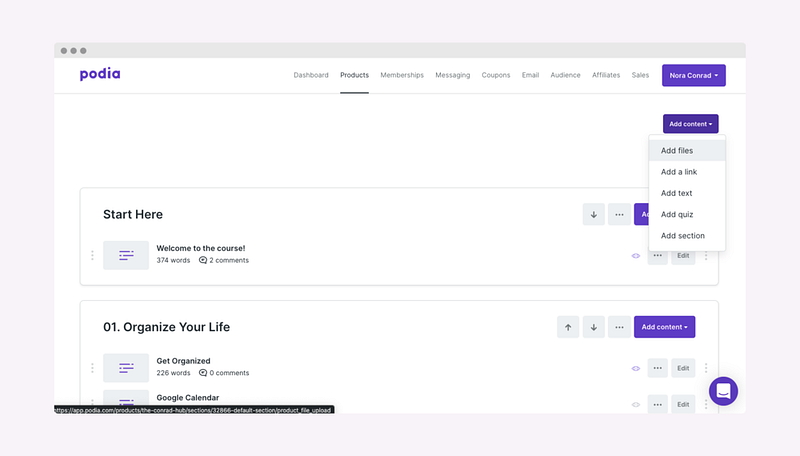
Task: Open ellipsis menu for Get Organized lesson
Action: click(x=657, y=368)
